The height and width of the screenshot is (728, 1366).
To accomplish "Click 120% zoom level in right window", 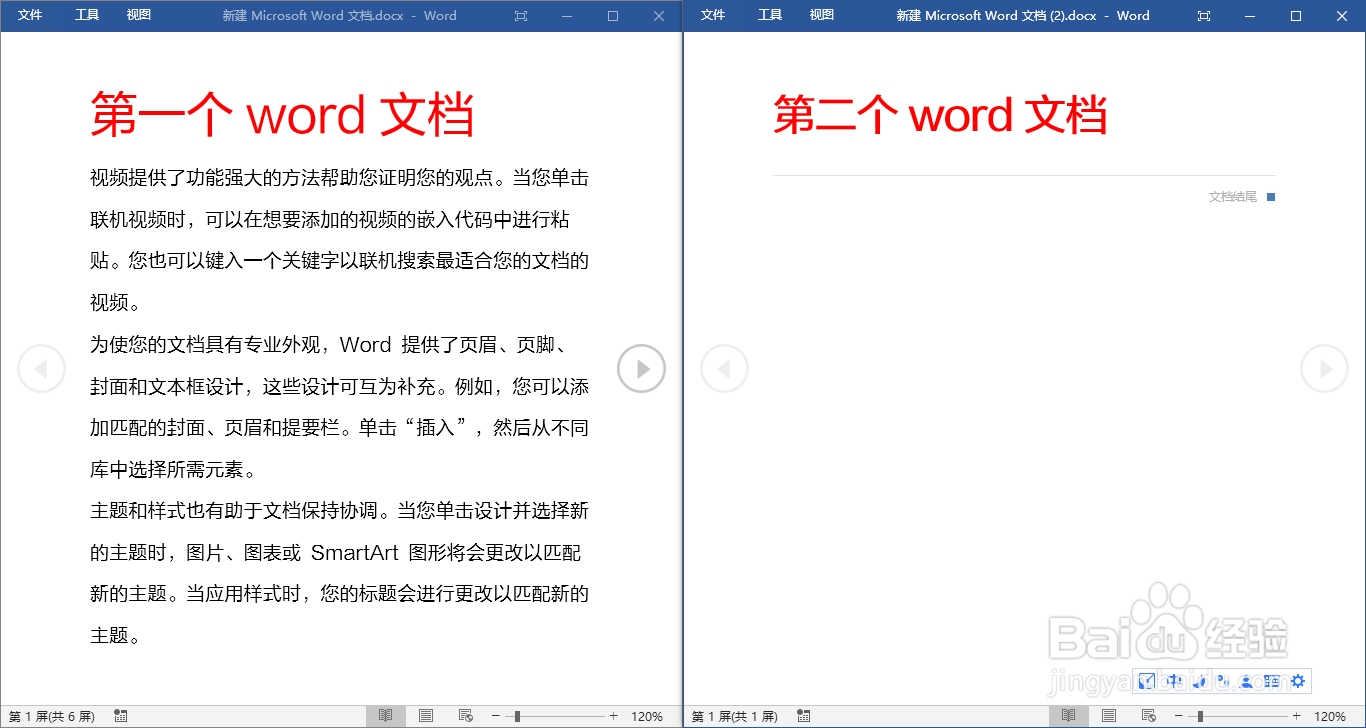I will [1330, 716].
